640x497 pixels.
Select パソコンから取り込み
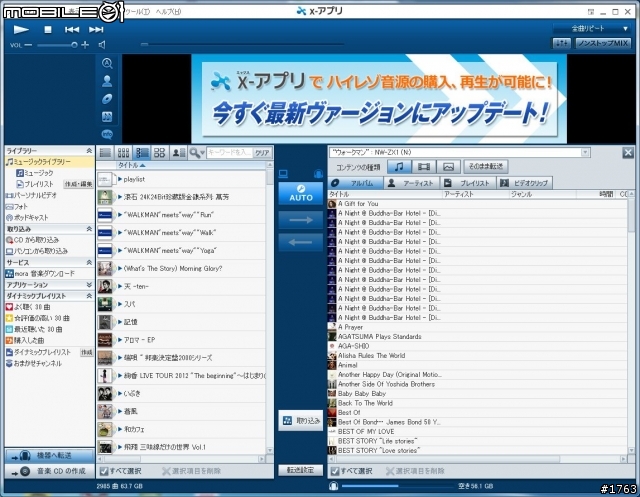coord(37,251)
